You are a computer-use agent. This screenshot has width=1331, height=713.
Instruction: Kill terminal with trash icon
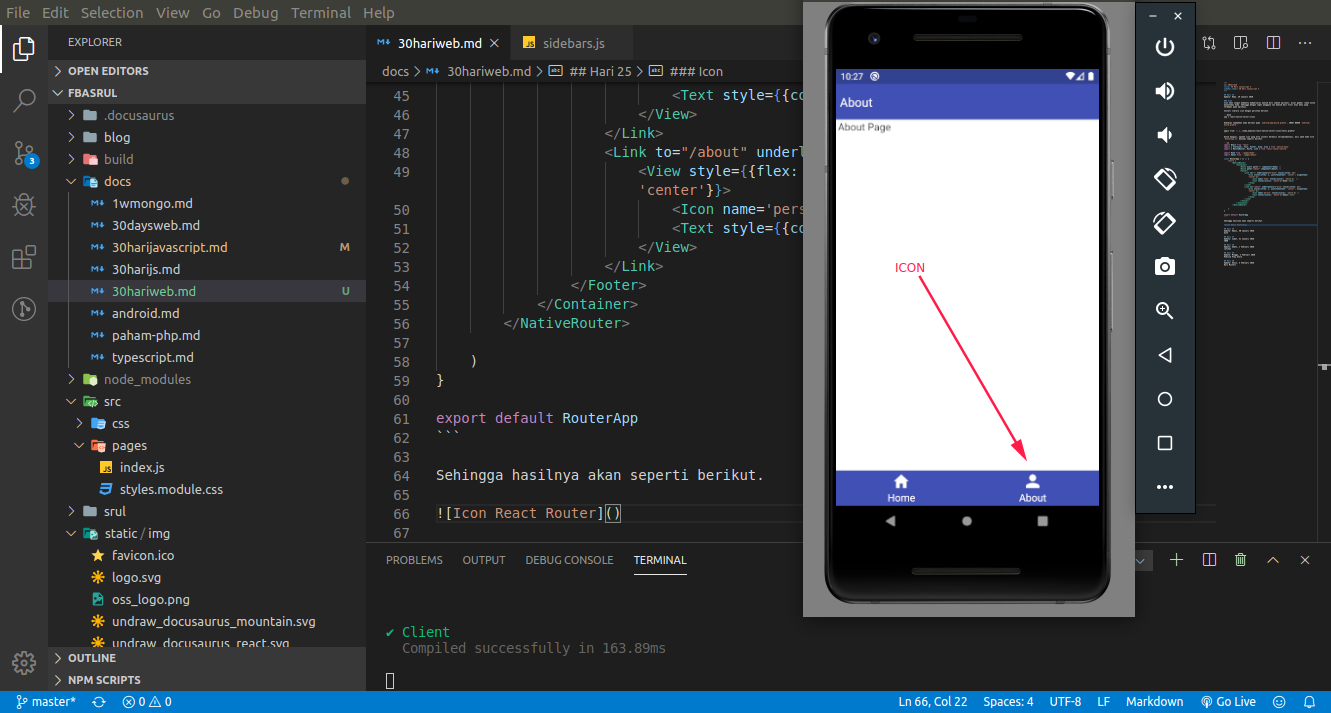coord(1241,560)
